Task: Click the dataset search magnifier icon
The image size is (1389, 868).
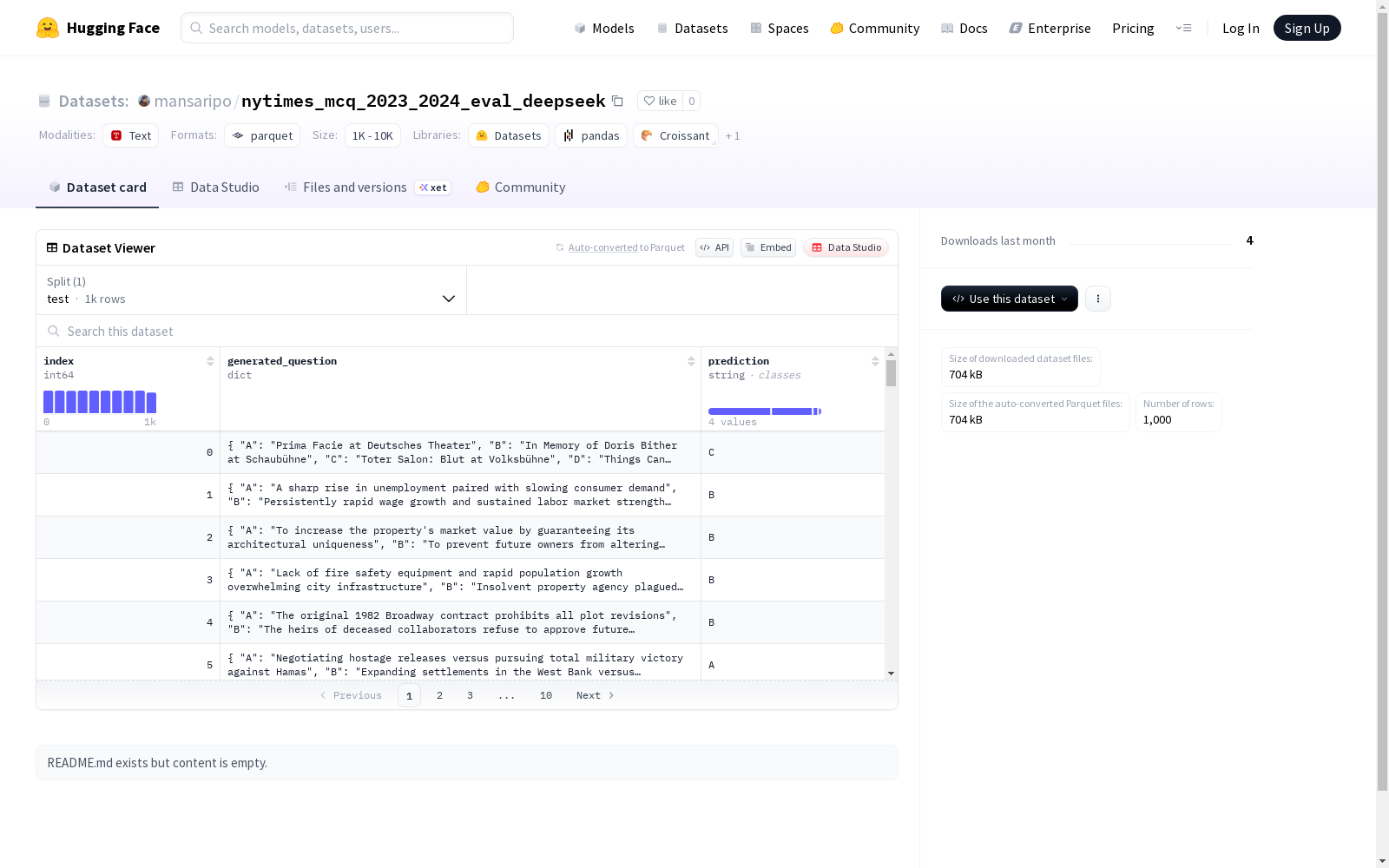Action: (54, 331)
